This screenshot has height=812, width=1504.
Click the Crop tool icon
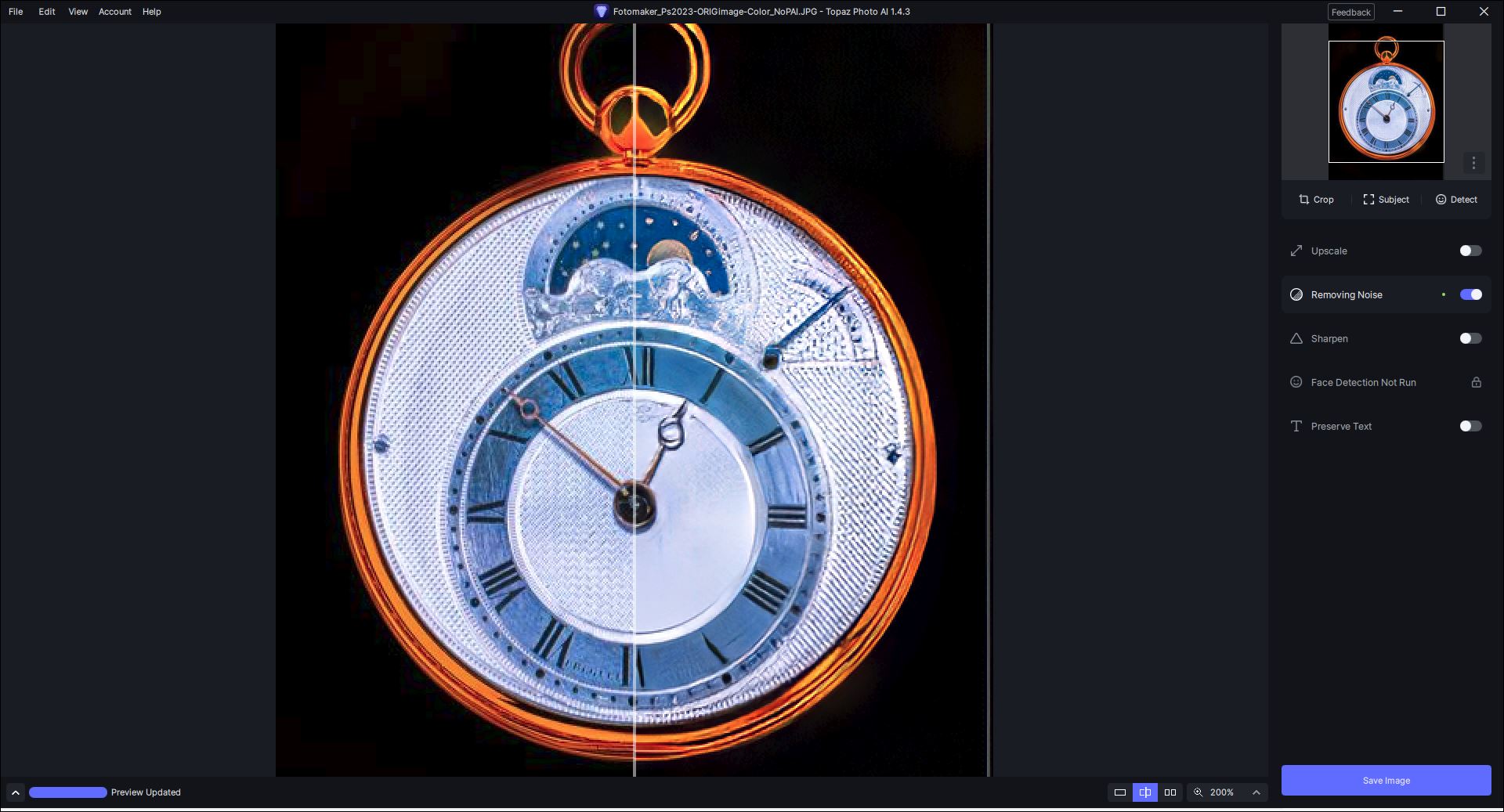pos(1304,200)
